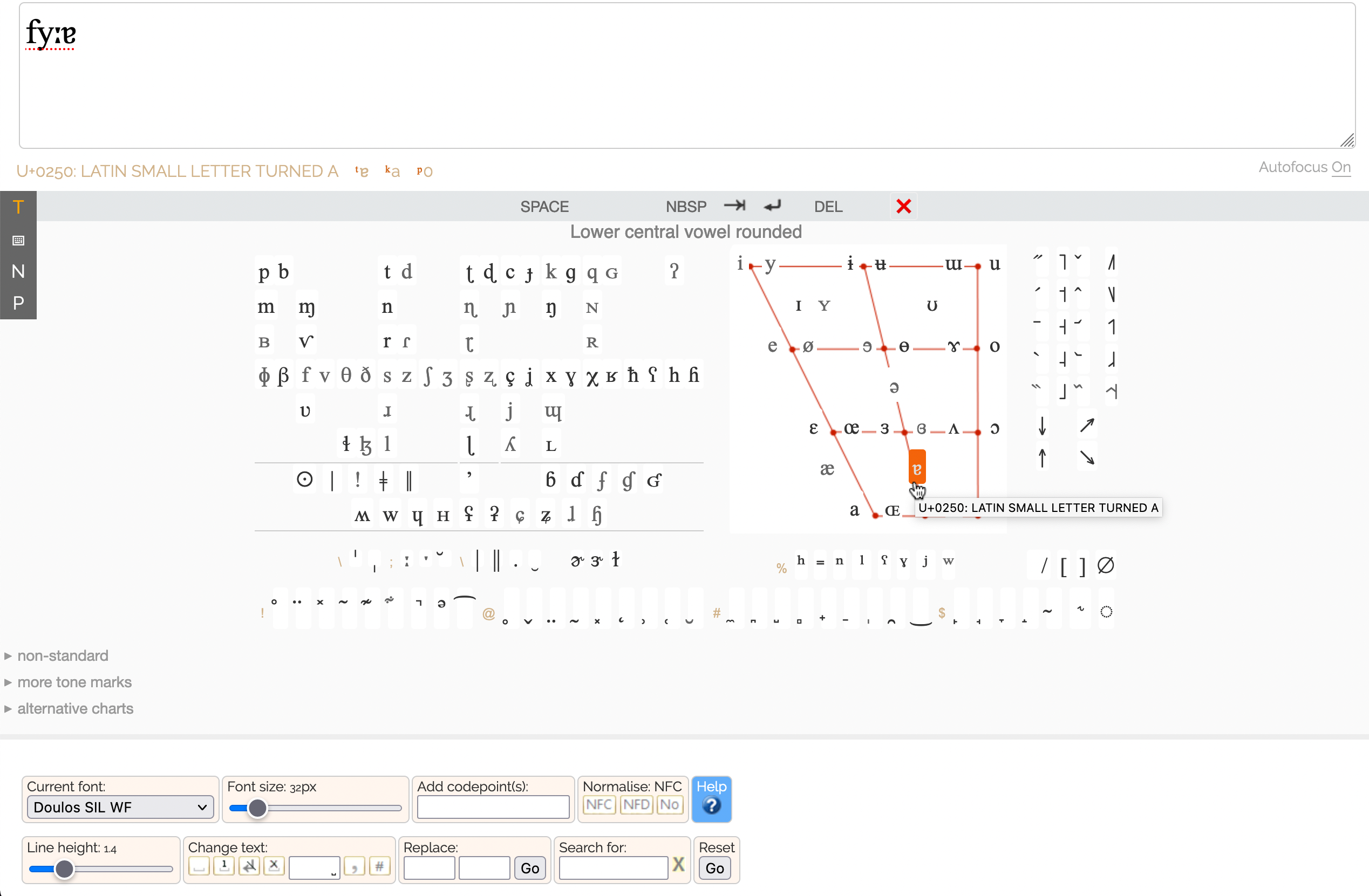Focus the Search for field

coord(612,868)
